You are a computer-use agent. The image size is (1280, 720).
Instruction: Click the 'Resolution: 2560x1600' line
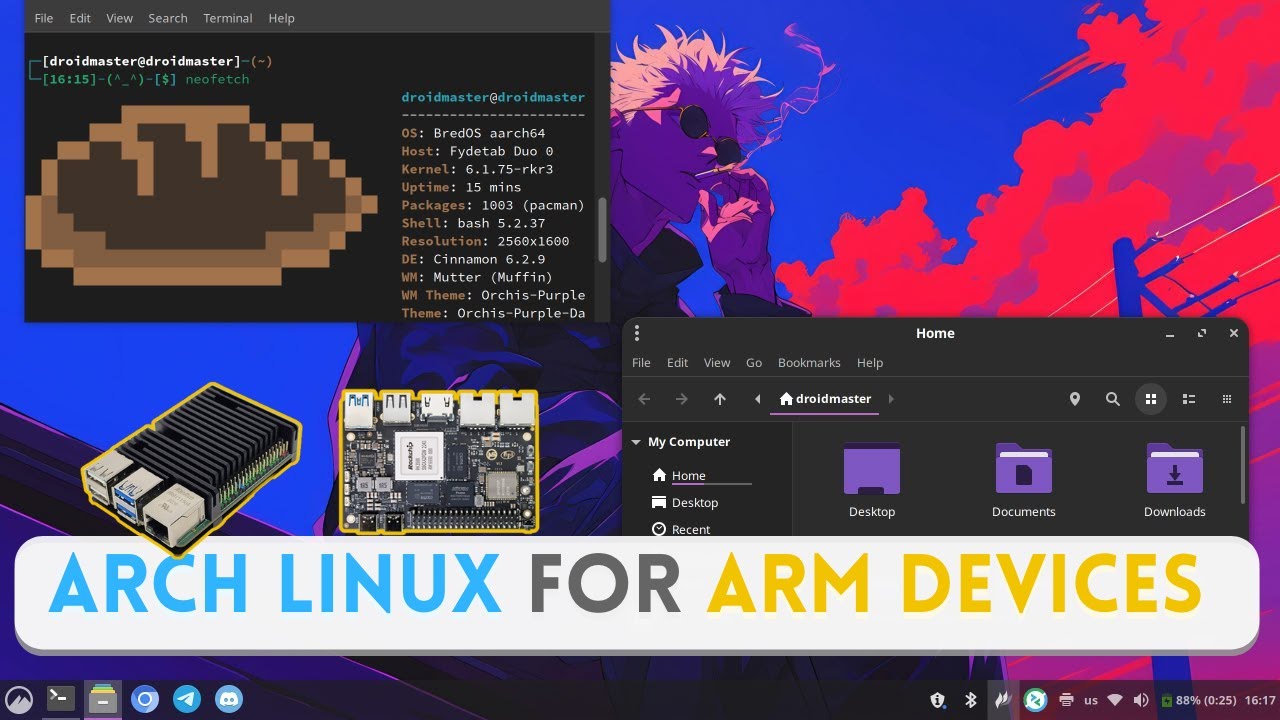(485, 241)
